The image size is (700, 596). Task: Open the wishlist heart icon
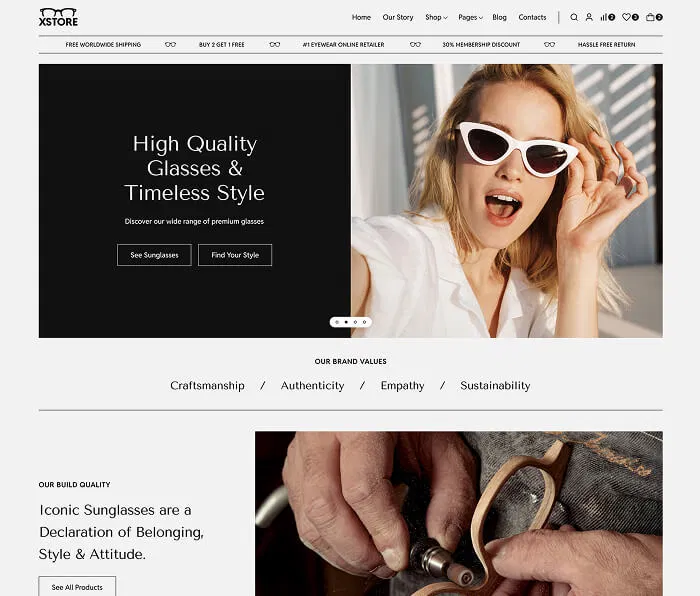point(628,17)
